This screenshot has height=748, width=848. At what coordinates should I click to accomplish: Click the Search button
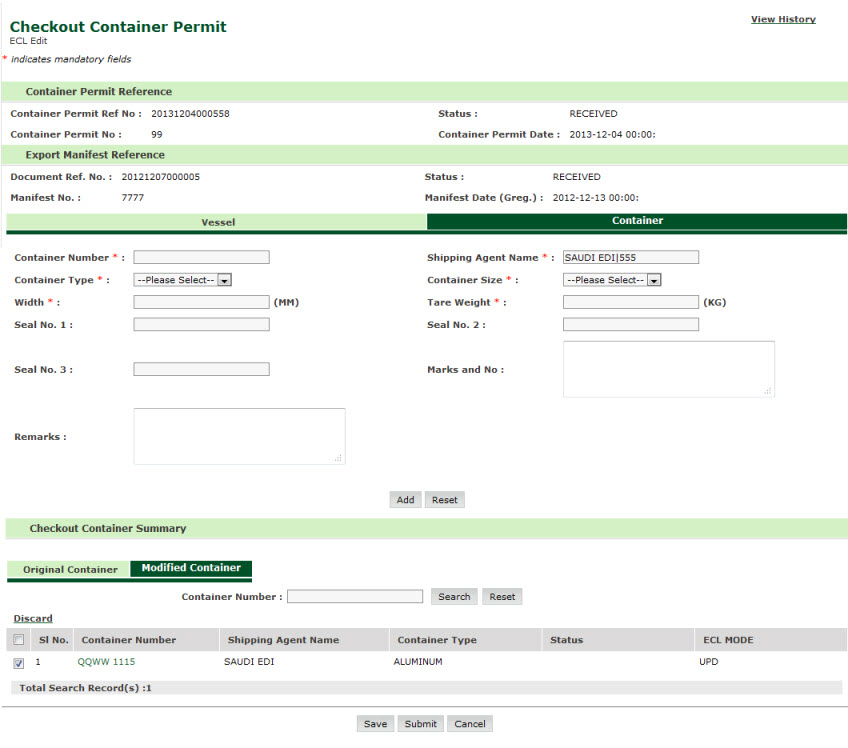pos(454,597)
